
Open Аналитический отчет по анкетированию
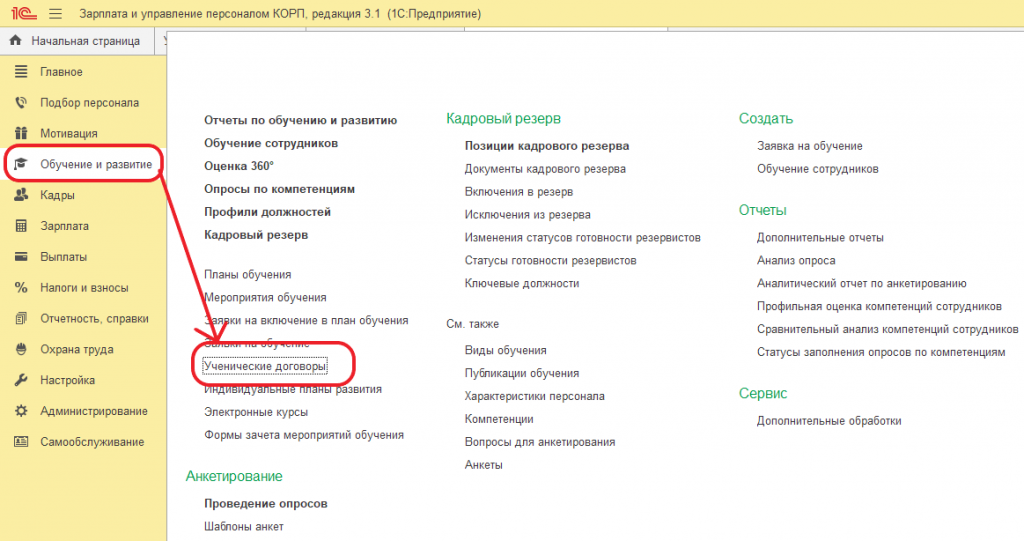pos(862,284)
